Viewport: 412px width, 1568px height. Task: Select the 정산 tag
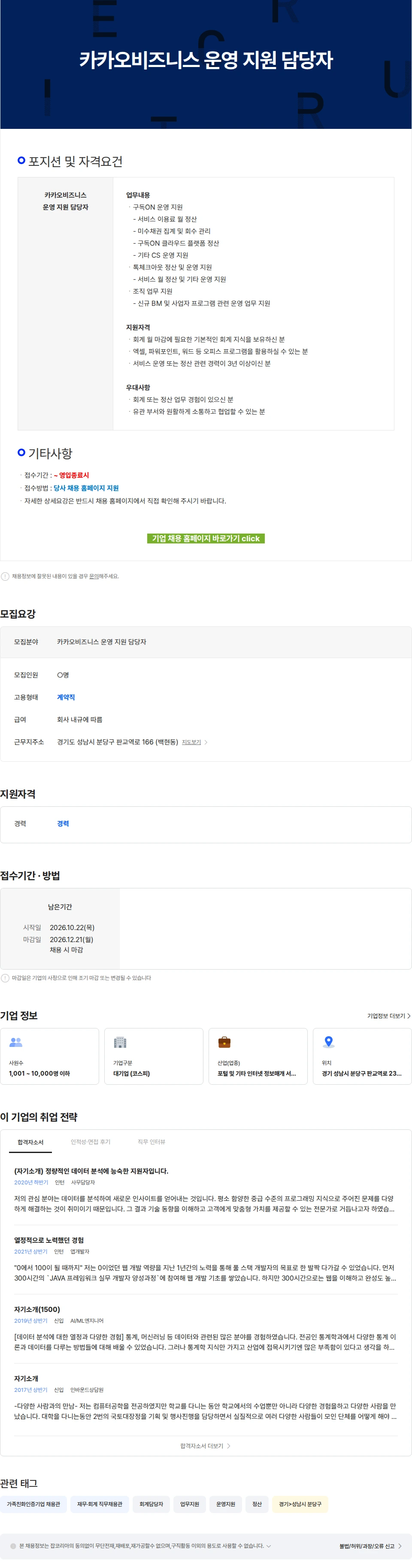coord(257,1504)
